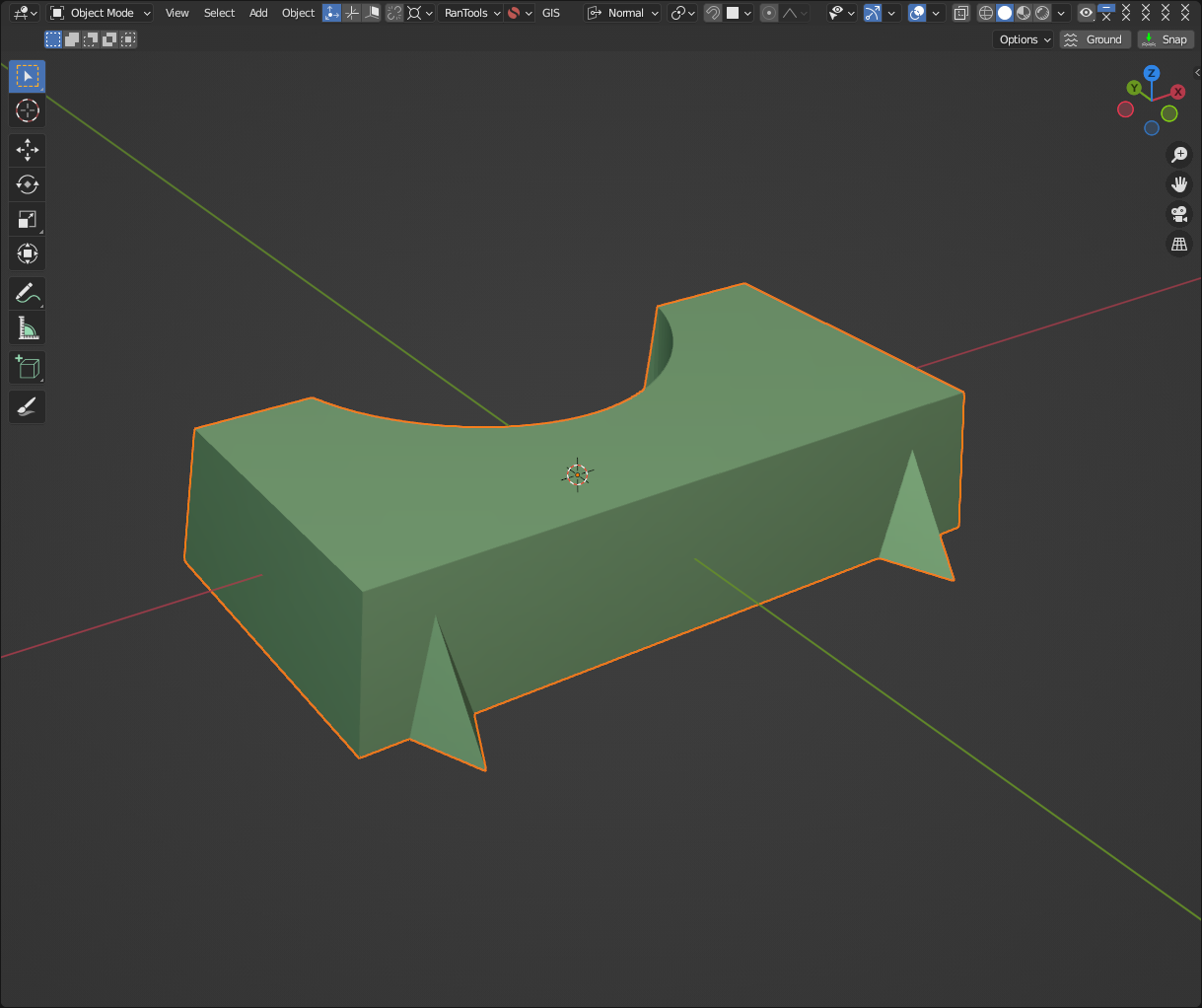Viewport: 1202px width, 1008px height.
Task: Switch to Solid viewport shading
Action: pos(1004,13)
